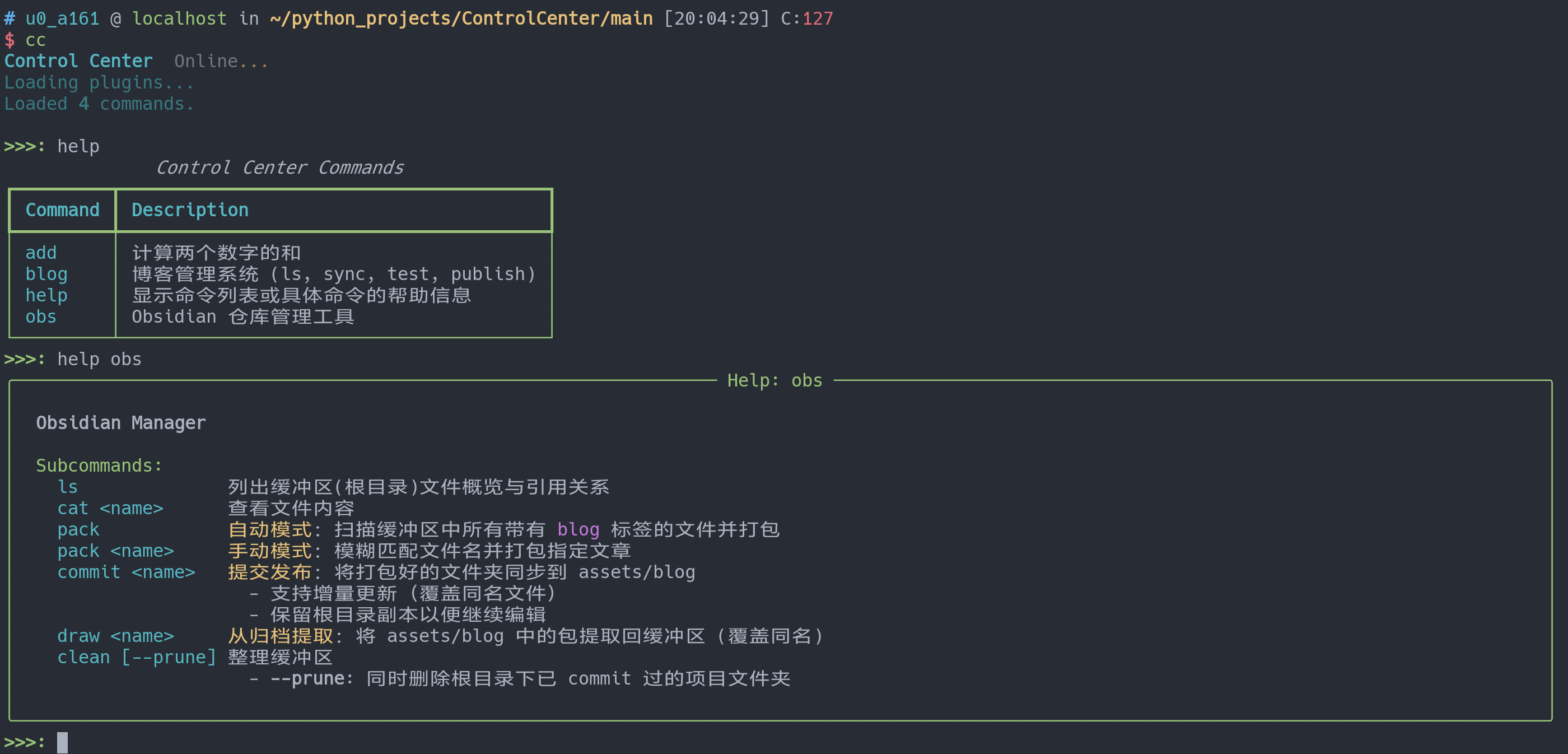Viewport: 1568px width, 754px height.
Task: Click the working directory path in prompt
Action: [x=461, y=19]
